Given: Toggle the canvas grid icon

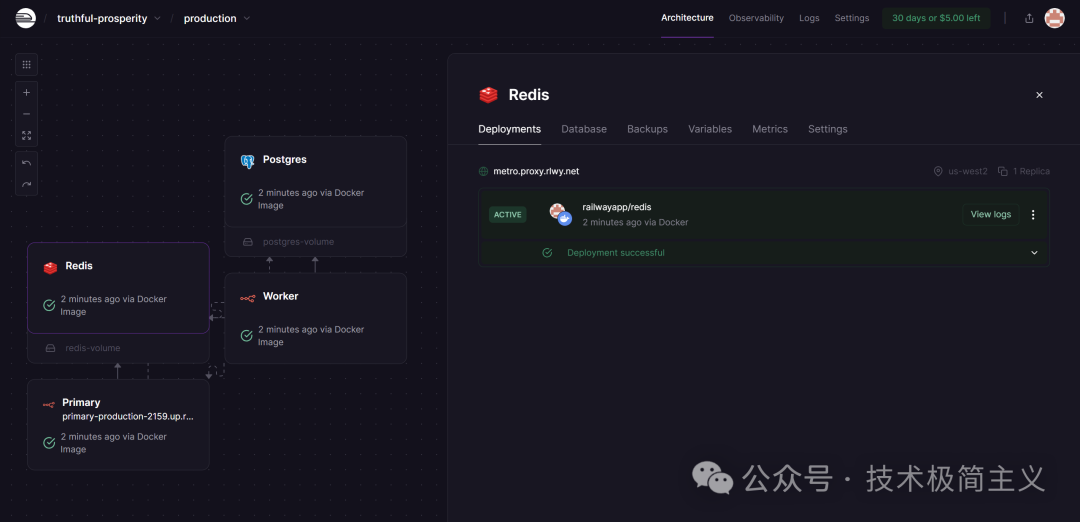Looking at the screenshot, I should click(26, 65).
